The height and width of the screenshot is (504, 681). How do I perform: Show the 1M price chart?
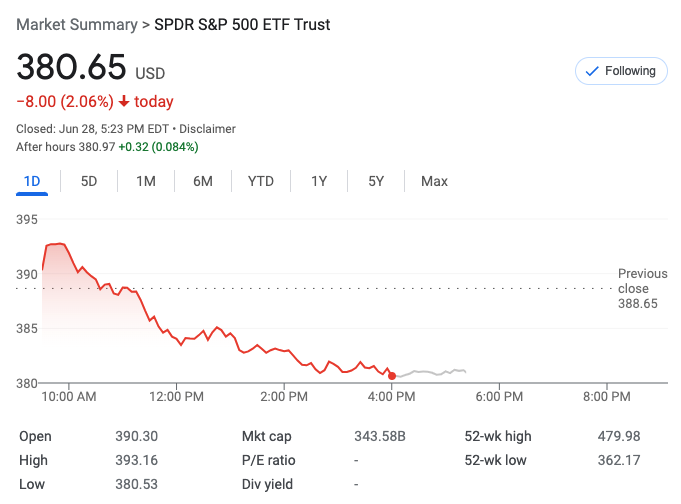(146, 181)
